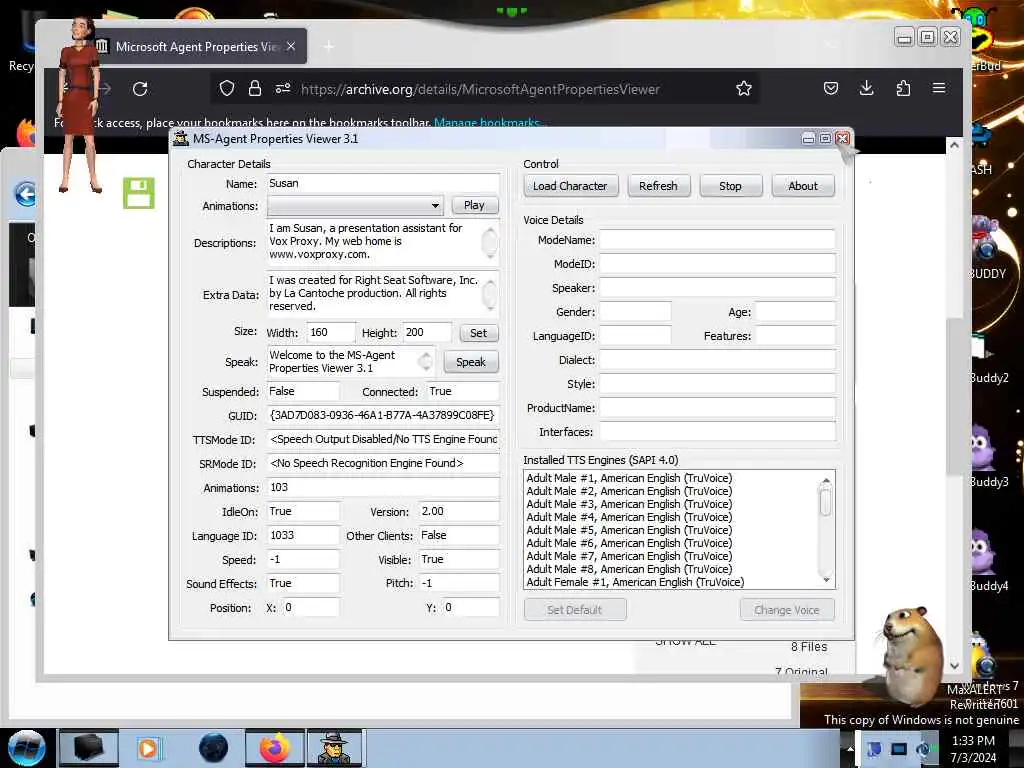This screenshot has width=1024, height=768.
Task: Open the Firefox Pocket save icon
Action: (831, 88)
